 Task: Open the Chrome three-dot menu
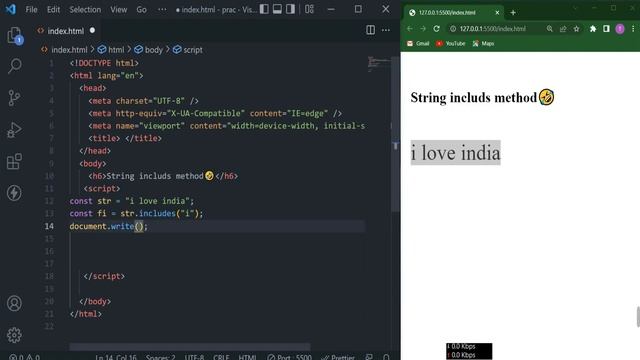[x=633, y=29]
